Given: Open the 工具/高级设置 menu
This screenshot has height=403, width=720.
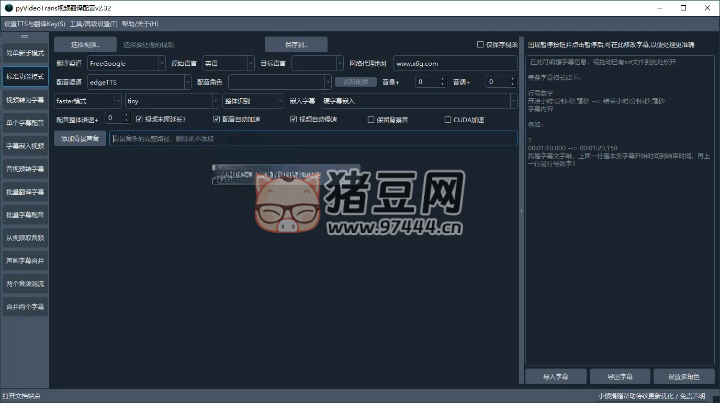Looking at the screenshot, I should tap(93, 22).
